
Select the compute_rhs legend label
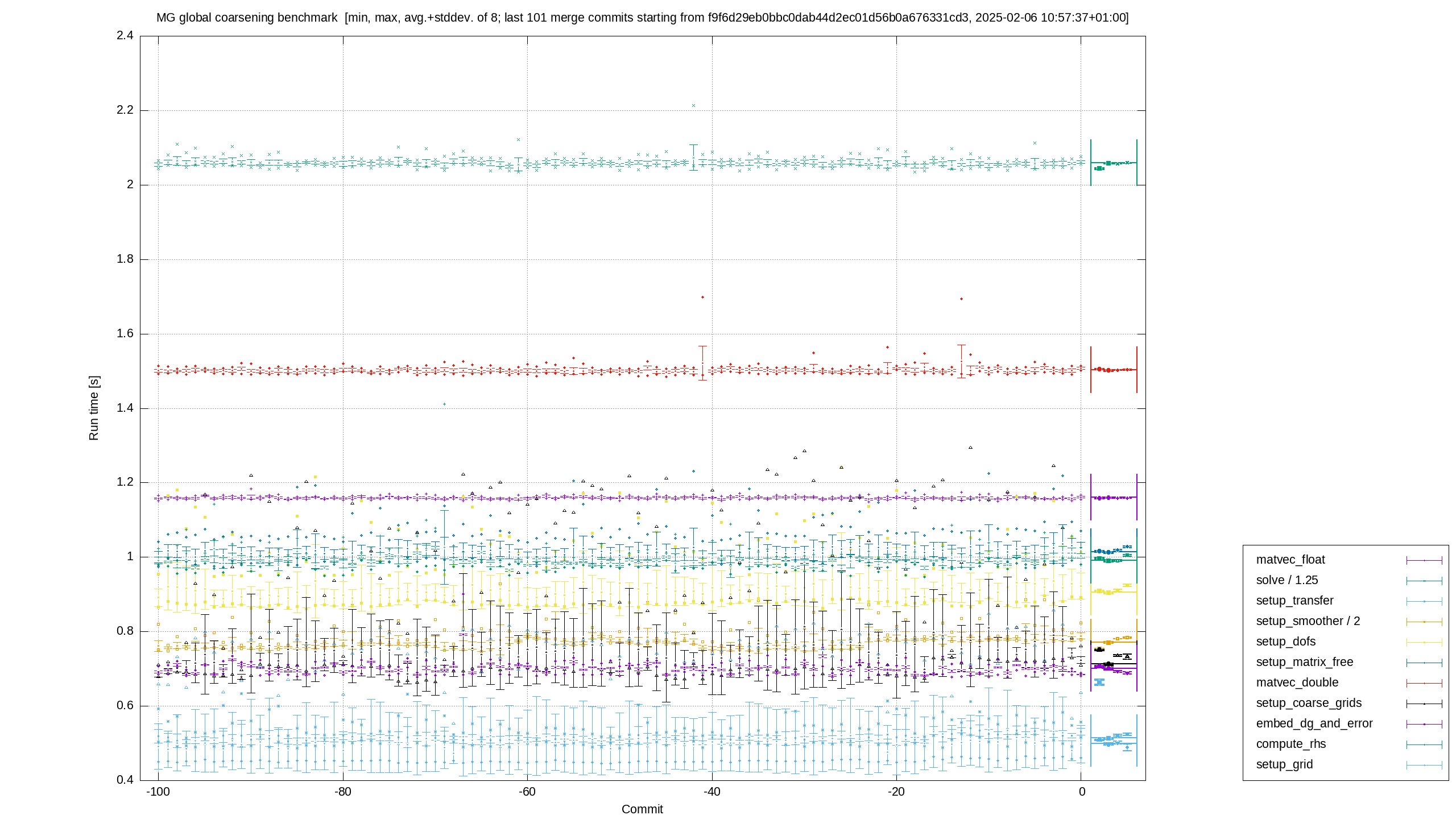[x=1291, y=744]
